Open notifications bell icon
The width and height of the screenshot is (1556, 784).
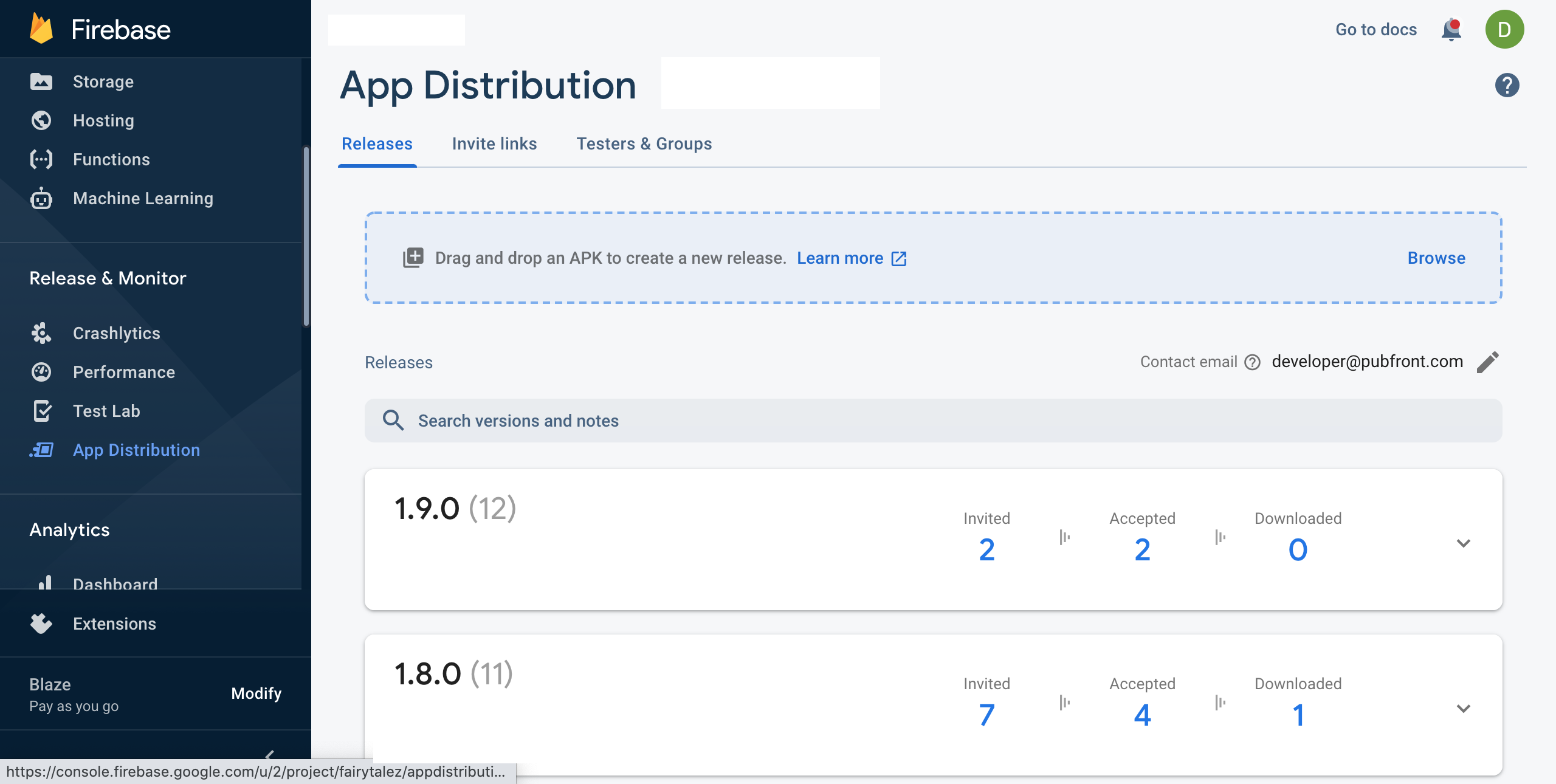point(1451,29)
